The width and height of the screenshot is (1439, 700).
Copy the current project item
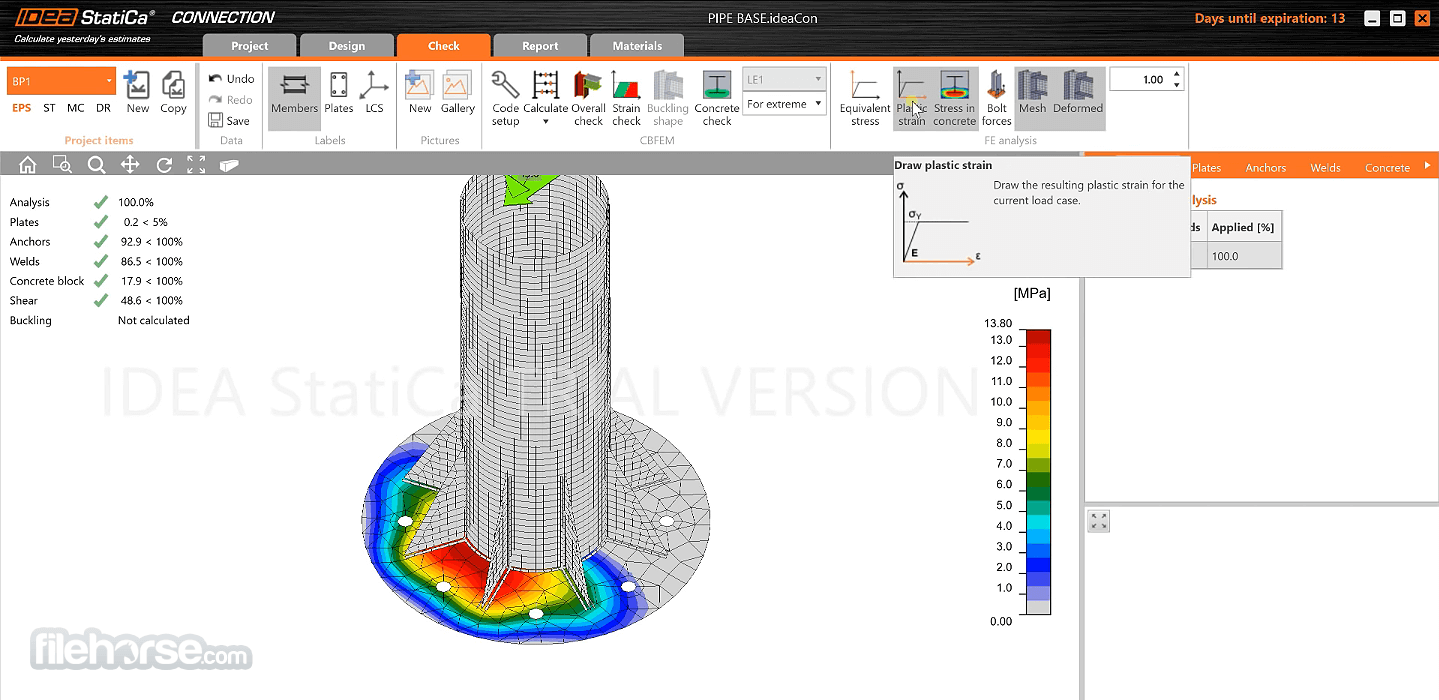coord(173,93)
